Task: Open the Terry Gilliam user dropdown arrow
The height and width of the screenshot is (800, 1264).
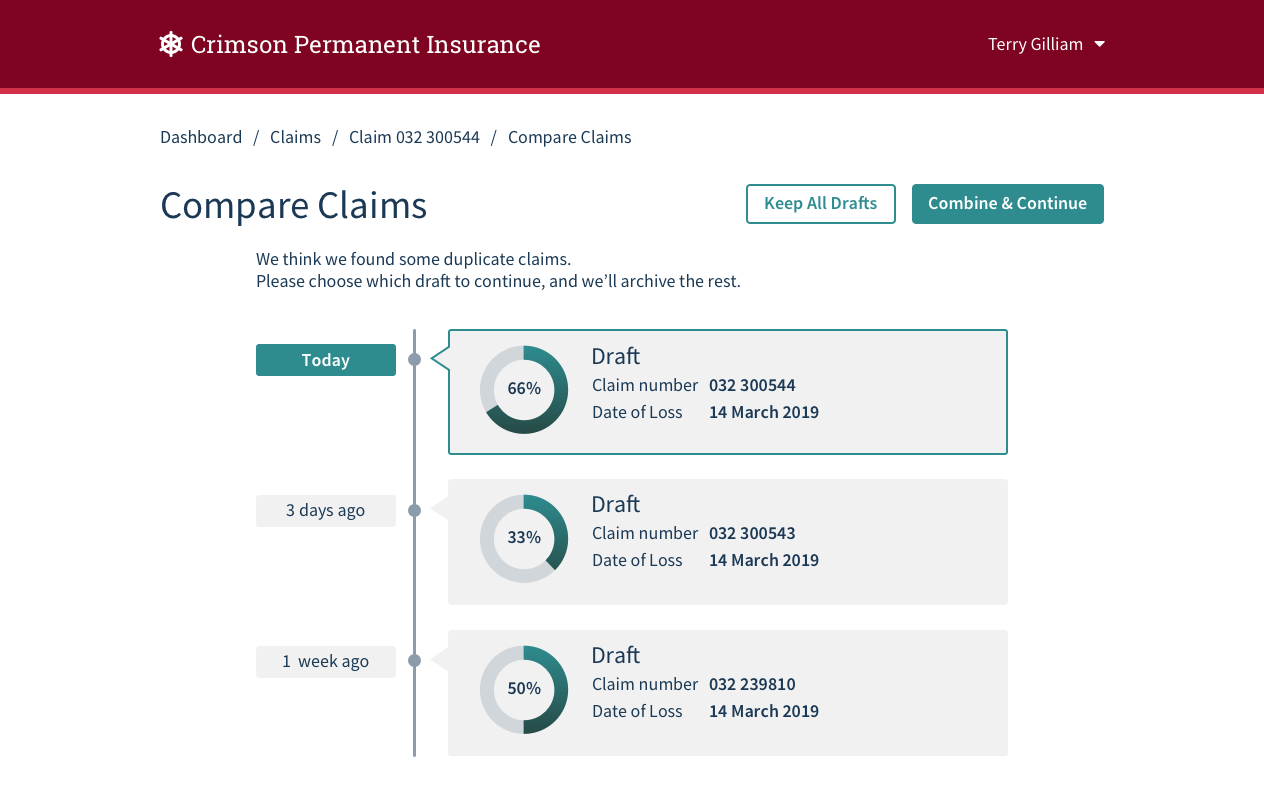Action: point(1100,44)
